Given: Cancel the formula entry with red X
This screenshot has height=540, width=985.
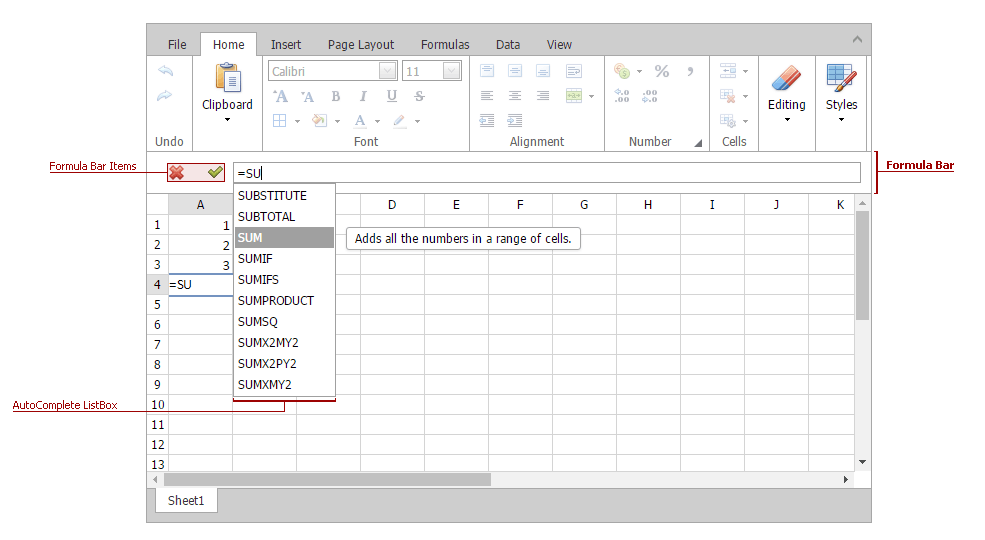Looking at the screenshot, I should (177, 173).
